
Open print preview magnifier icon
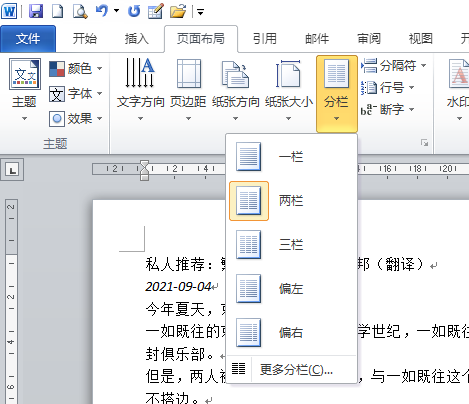80,11
